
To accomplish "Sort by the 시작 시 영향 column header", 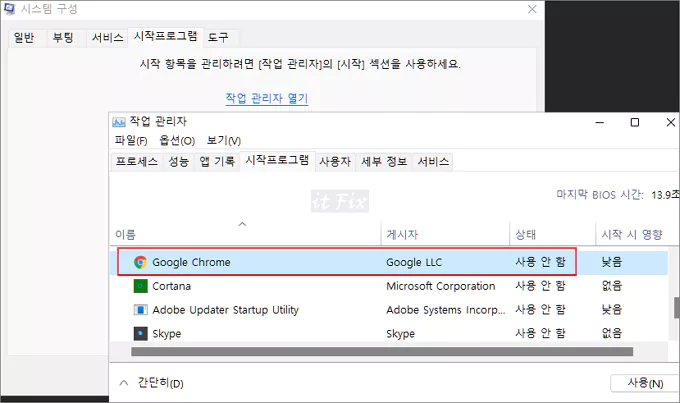I will point(631,235).
